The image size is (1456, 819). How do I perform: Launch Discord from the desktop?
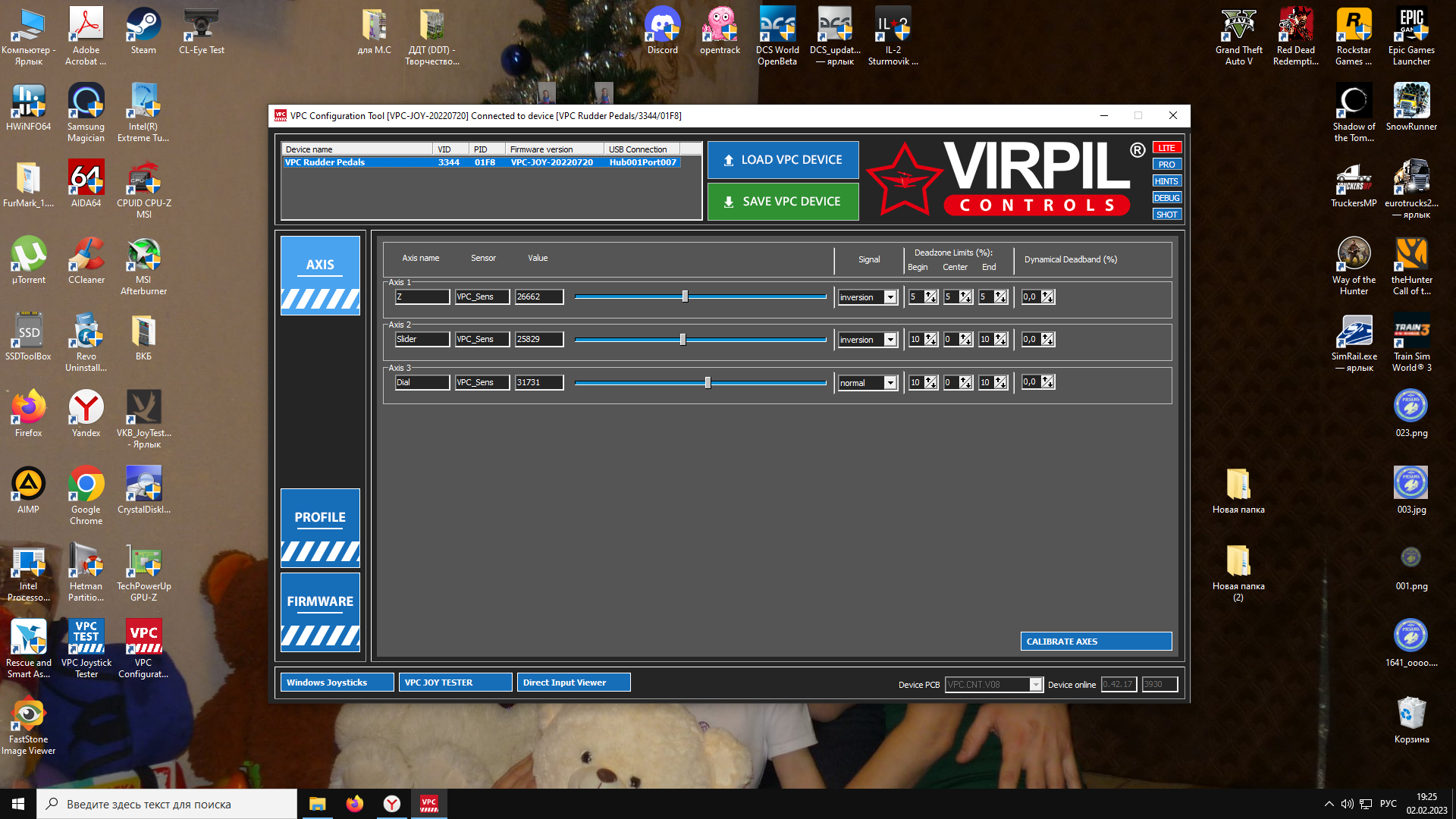click(662, 31)
